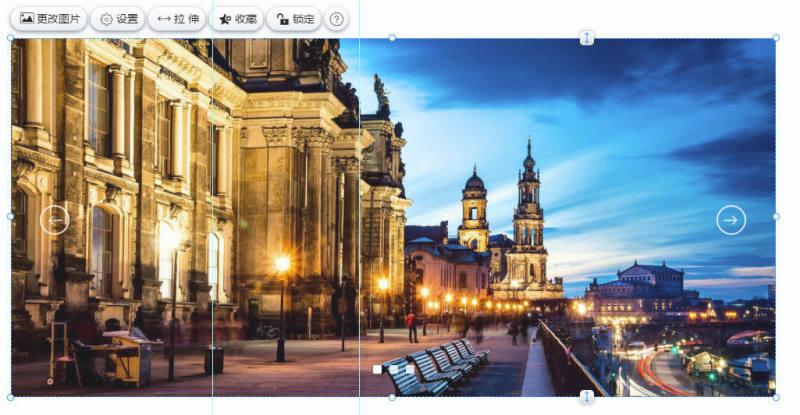Open help via the question mark icon
800x415 pixels.
[x=337, y=19]
